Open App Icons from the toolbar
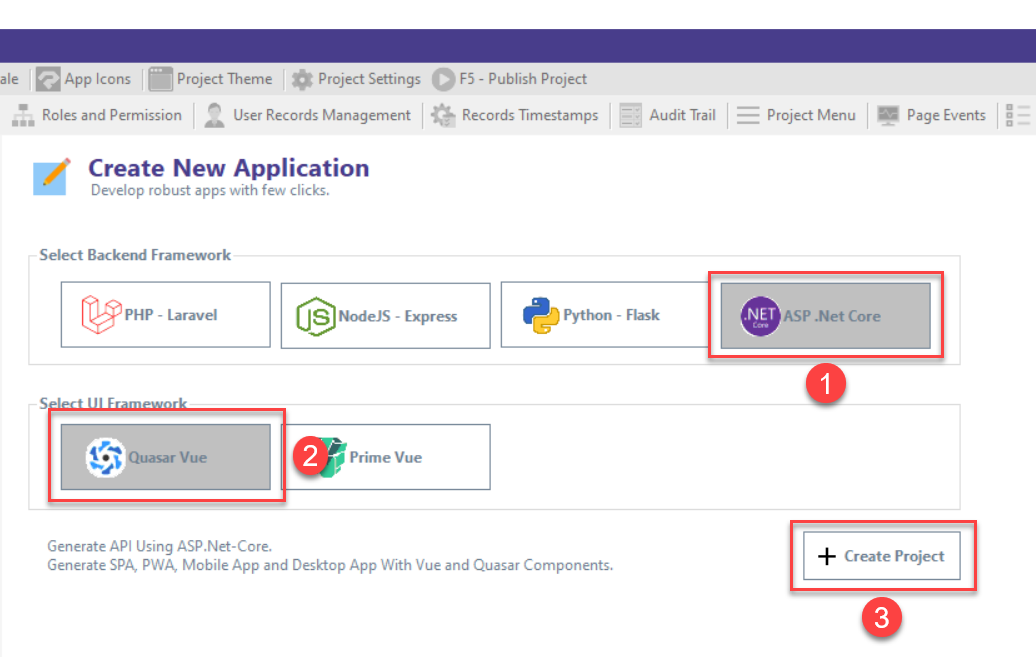This screenshot has width=1036, height=657. [x=84, y=79]
